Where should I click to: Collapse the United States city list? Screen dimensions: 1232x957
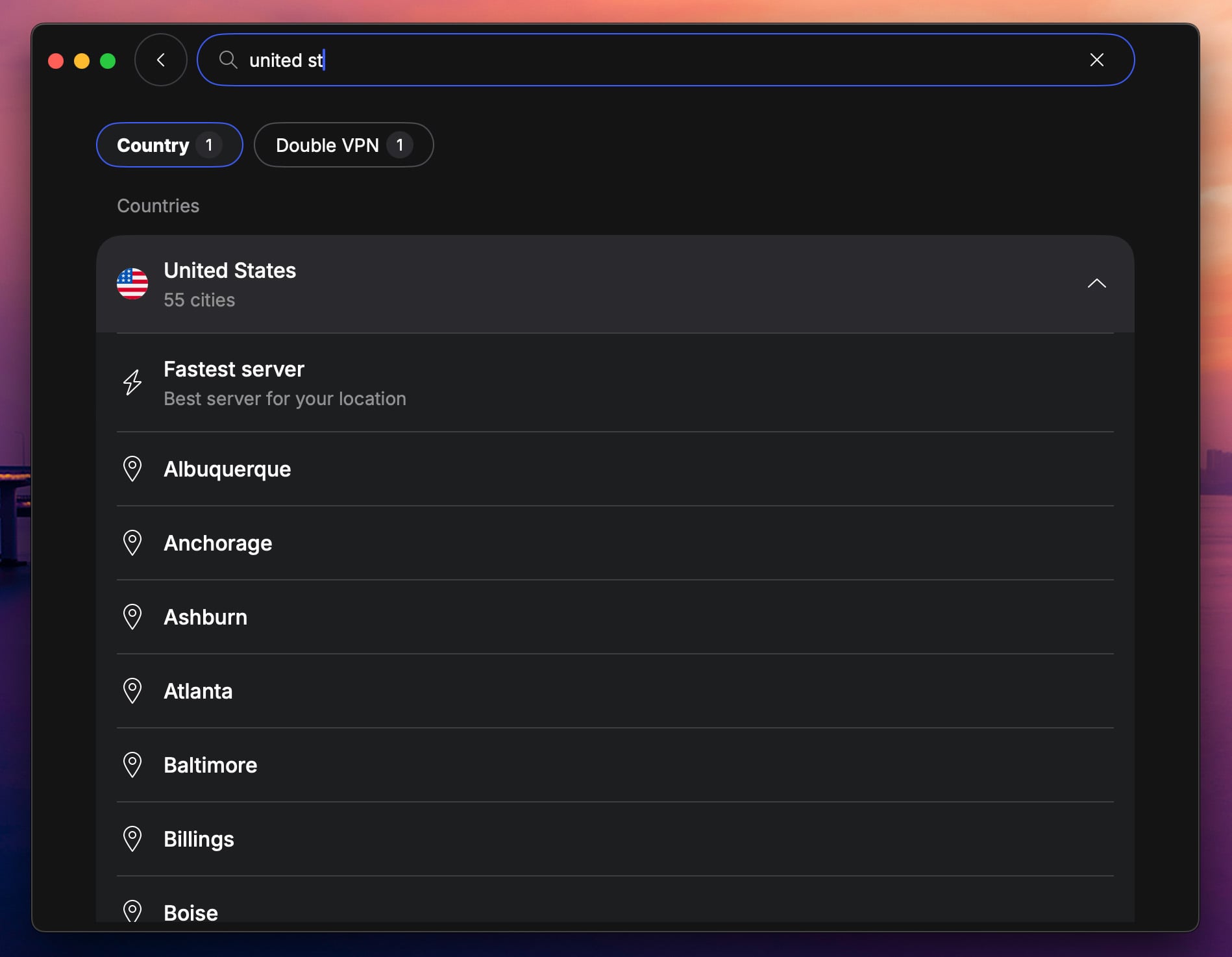[1096, 284]
